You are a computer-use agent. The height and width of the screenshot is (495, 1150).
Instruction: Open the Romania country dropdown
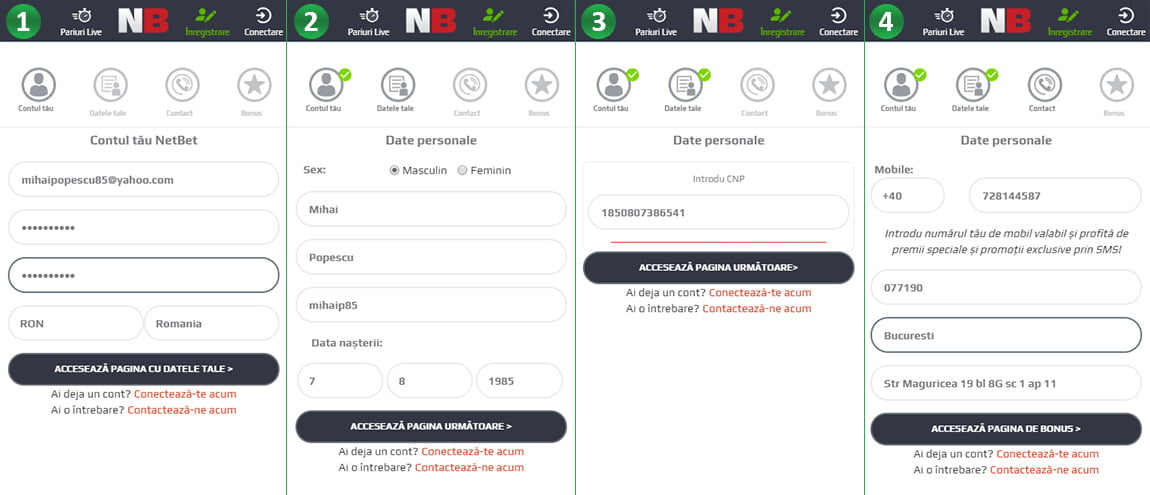click(211, 323)
